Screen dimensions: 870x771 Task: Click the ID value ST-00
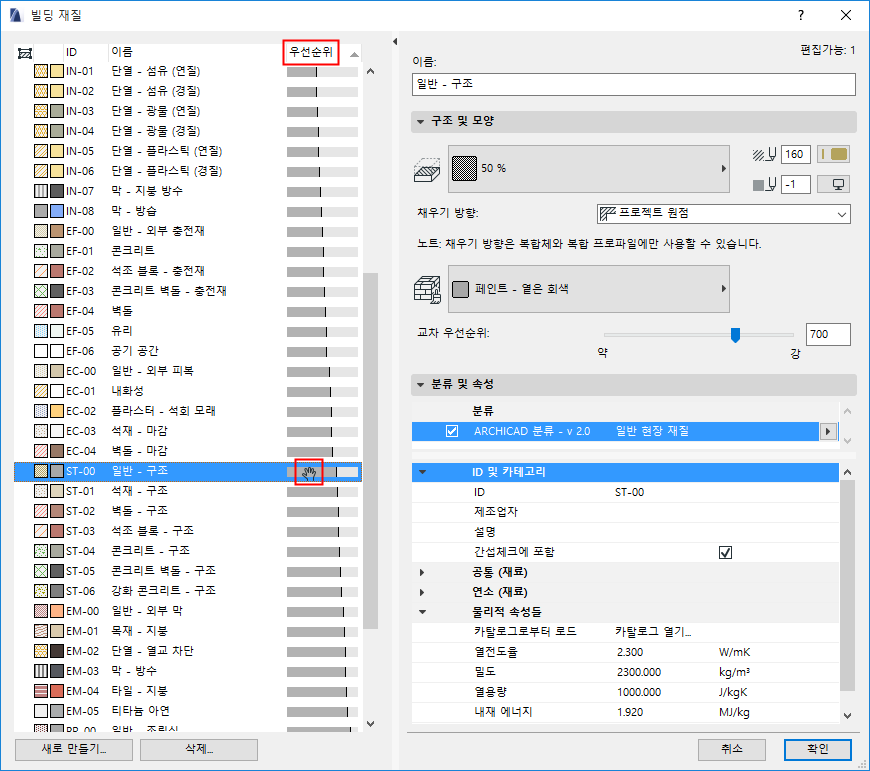(629, 492)
